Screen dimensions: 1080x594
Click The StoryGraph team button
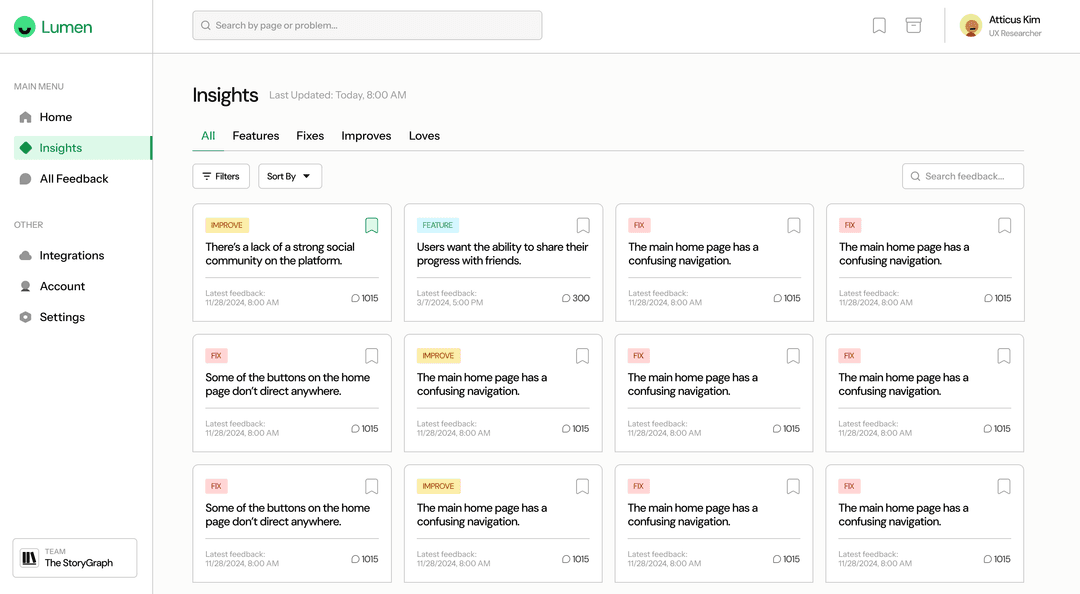coord(74,558)
